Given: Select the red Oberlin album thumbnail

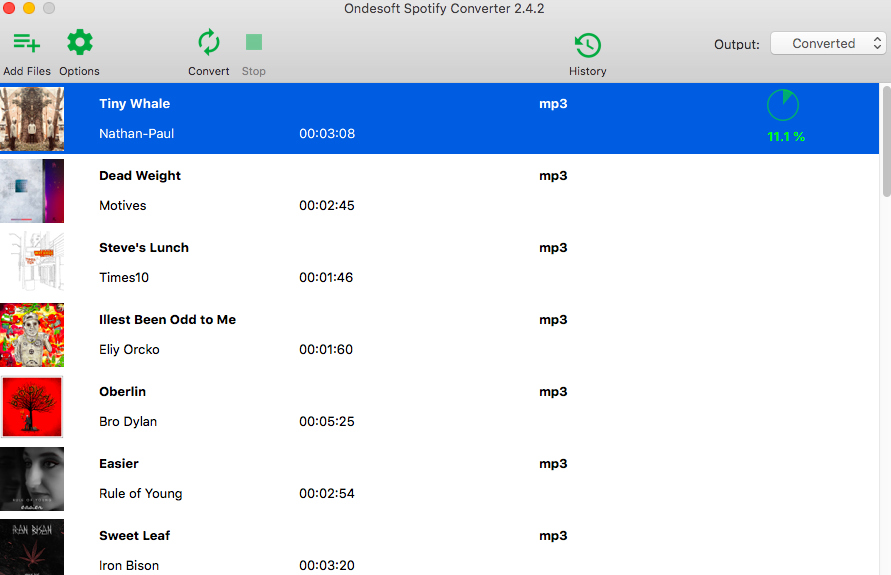Looking at the screenshot, I should 32,407.
